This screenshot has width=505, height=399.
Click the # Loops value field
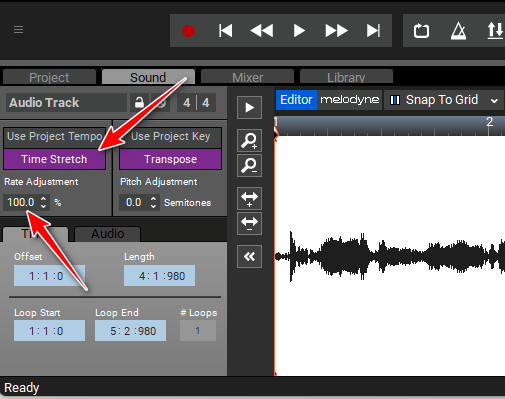pos(198,331)
